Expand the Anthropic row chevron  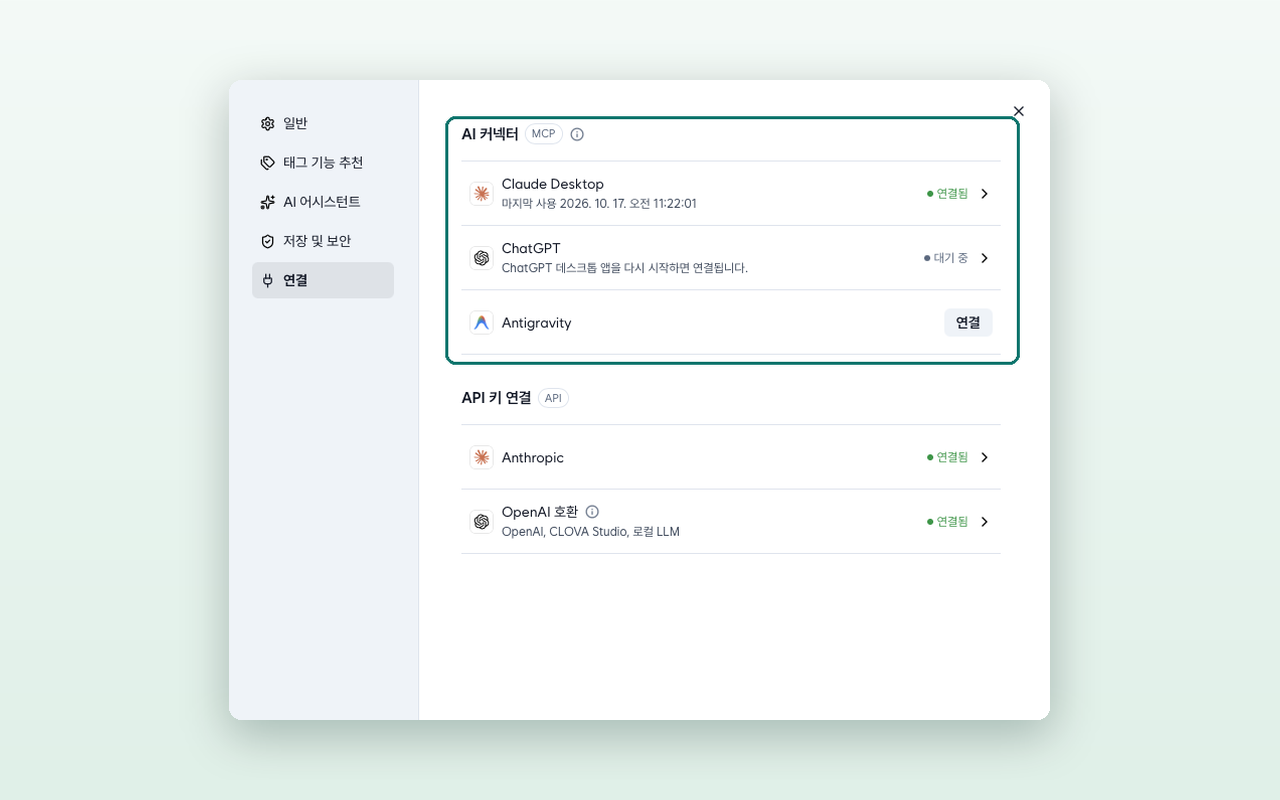coord(984,457)
